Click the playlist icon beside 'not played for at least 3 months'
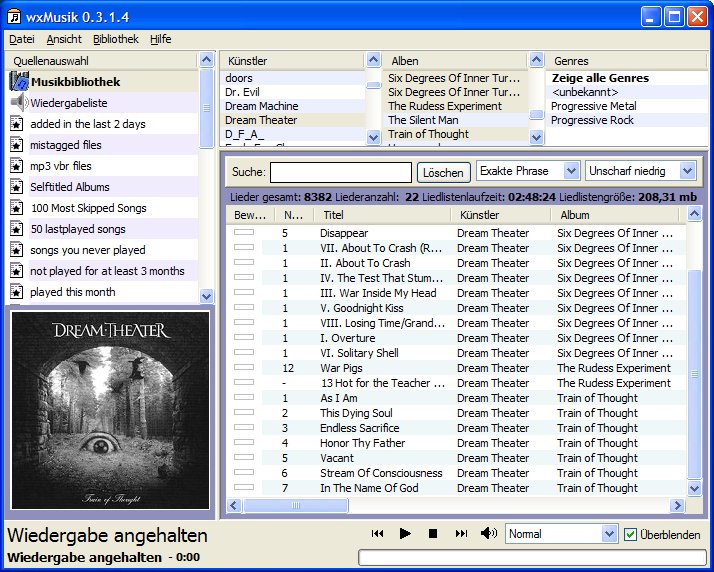714x572 pixels. (16, 271)
